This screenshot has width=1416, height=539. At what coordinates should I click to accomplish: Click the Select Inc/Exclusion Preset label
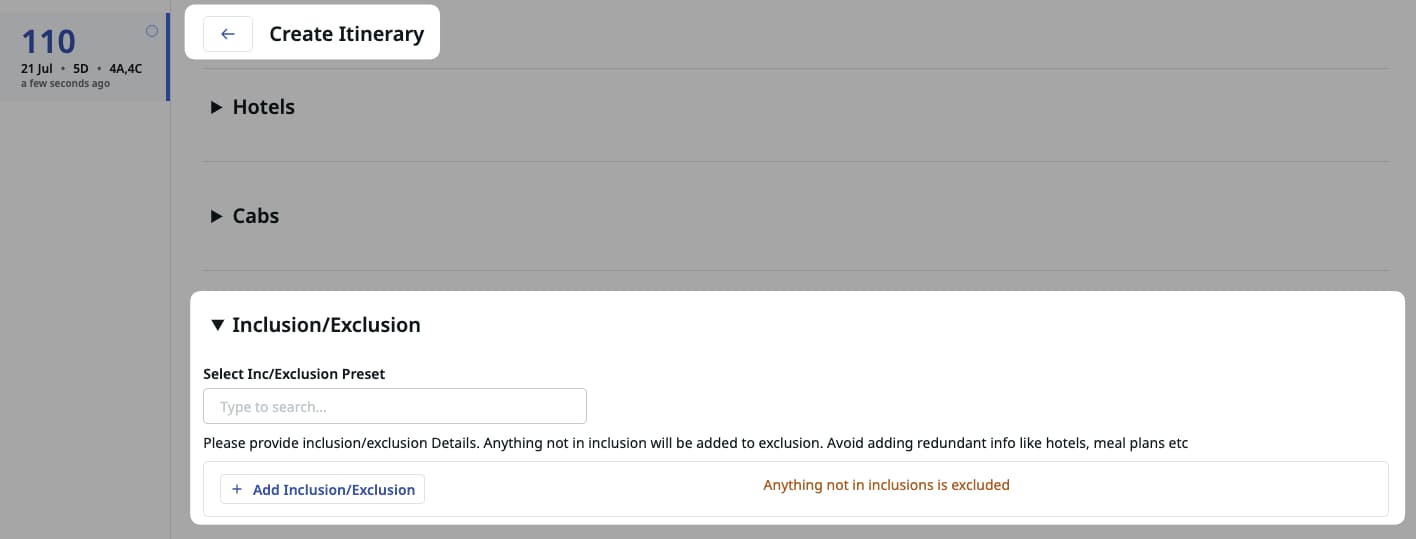click(x=294, y=374)
